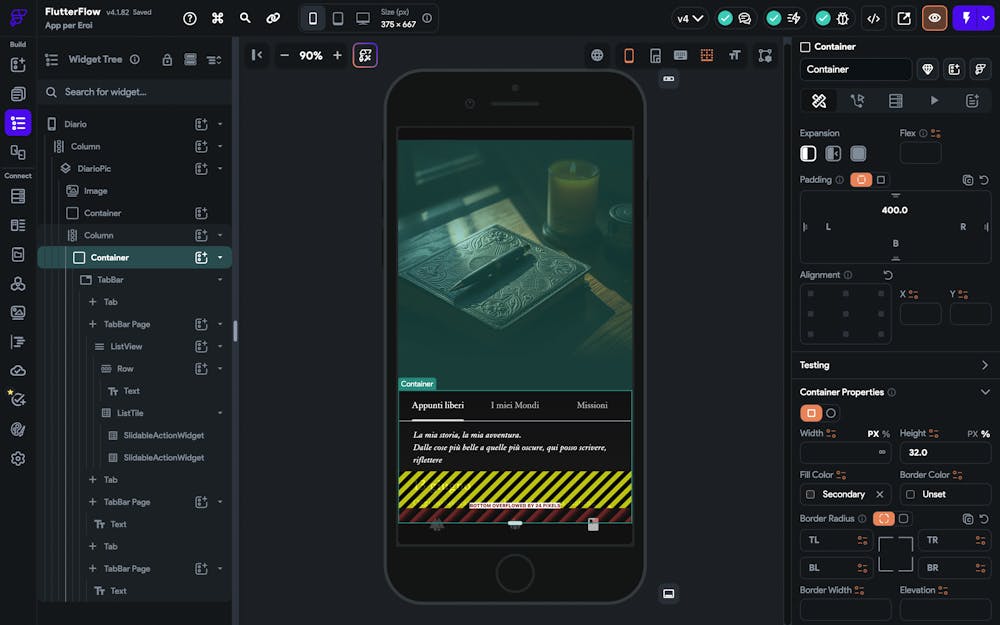Open keyboard shortcuts command icon

(217, 18)
